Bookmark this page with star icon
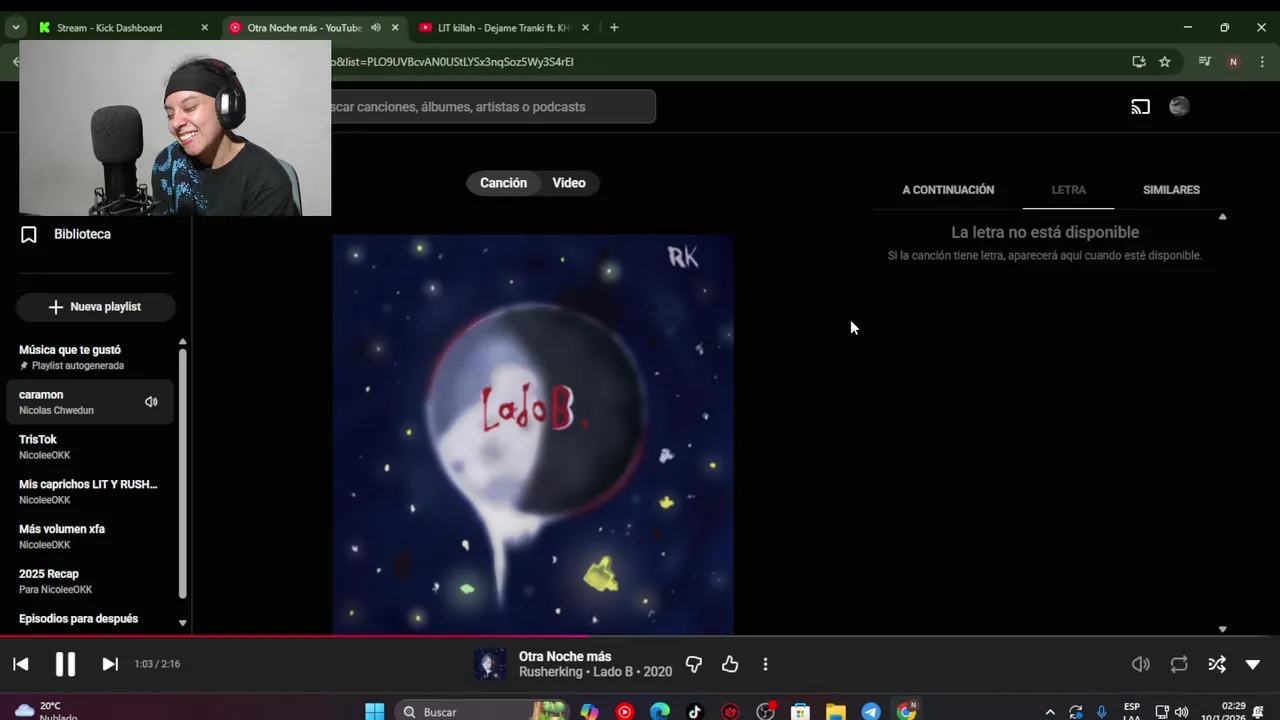The height and width of the screenshot is (720, 1280). point(1165,62)
